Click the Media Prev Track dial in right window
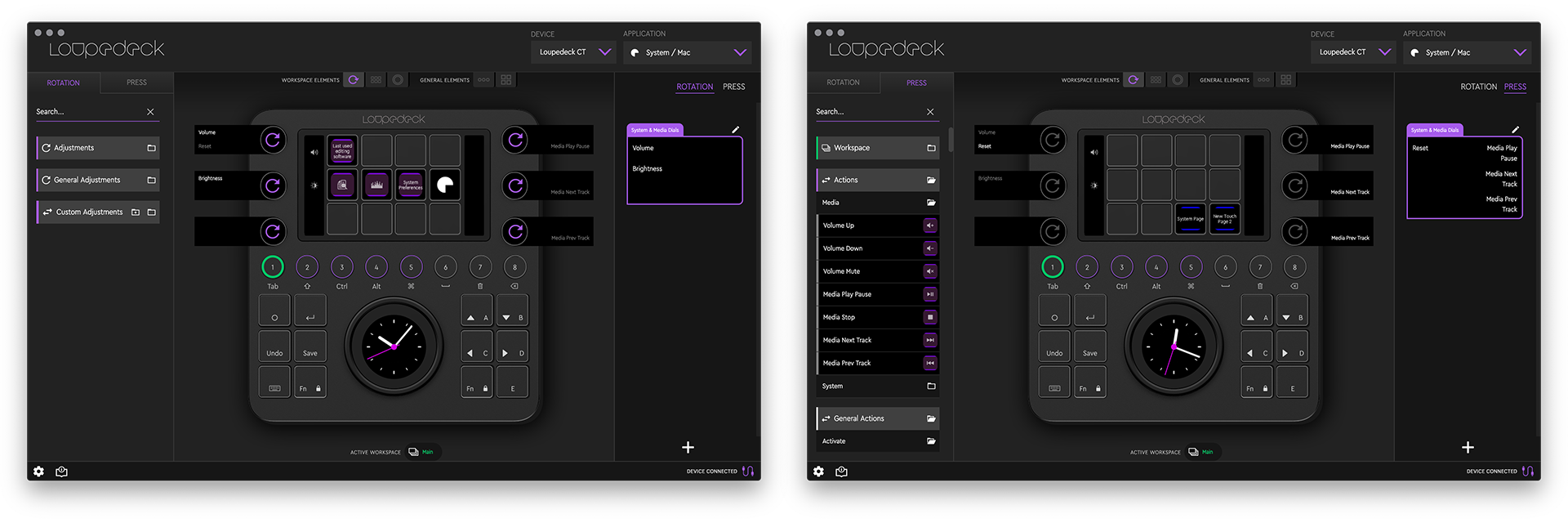The width and height of the screenshot is (1568, 523). click(x=1295, y=231)
